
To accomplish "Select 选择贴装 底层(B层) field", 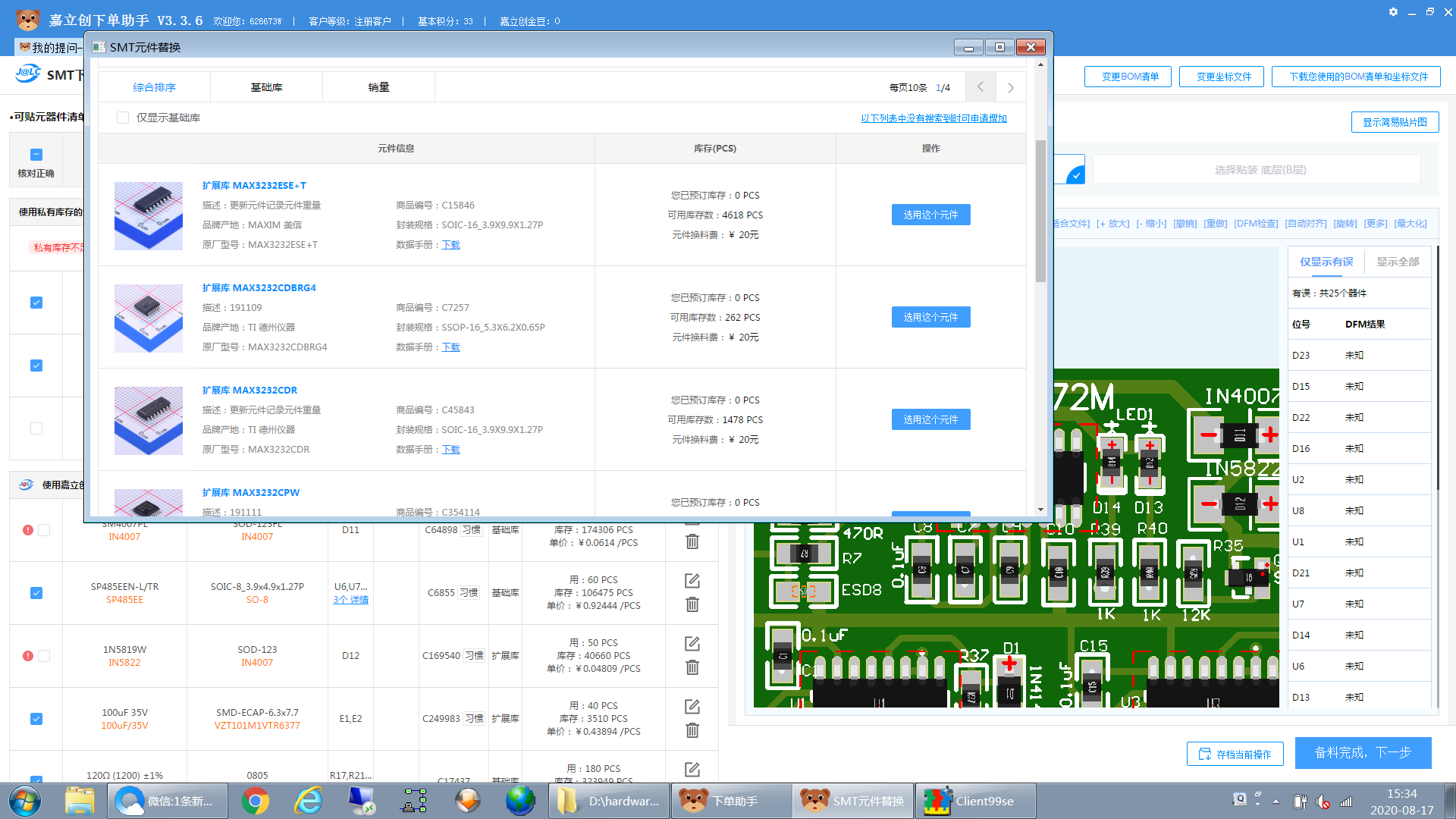I will 1257,170.
